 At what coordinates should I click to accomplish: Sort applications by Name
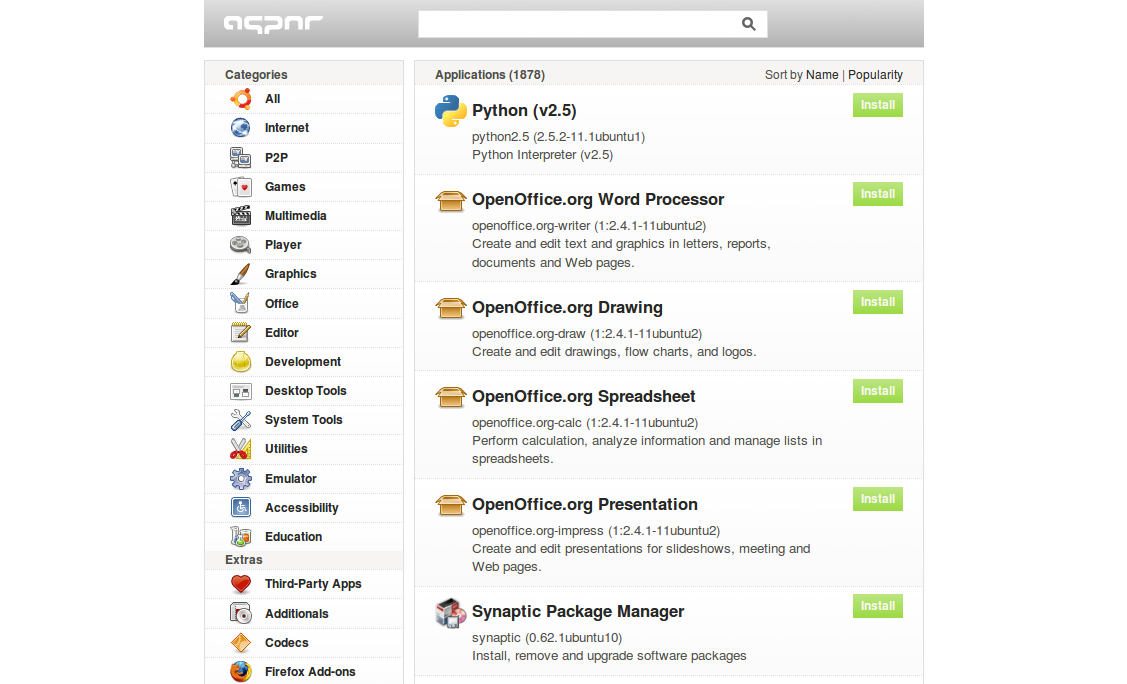click(x=822, y=75)
